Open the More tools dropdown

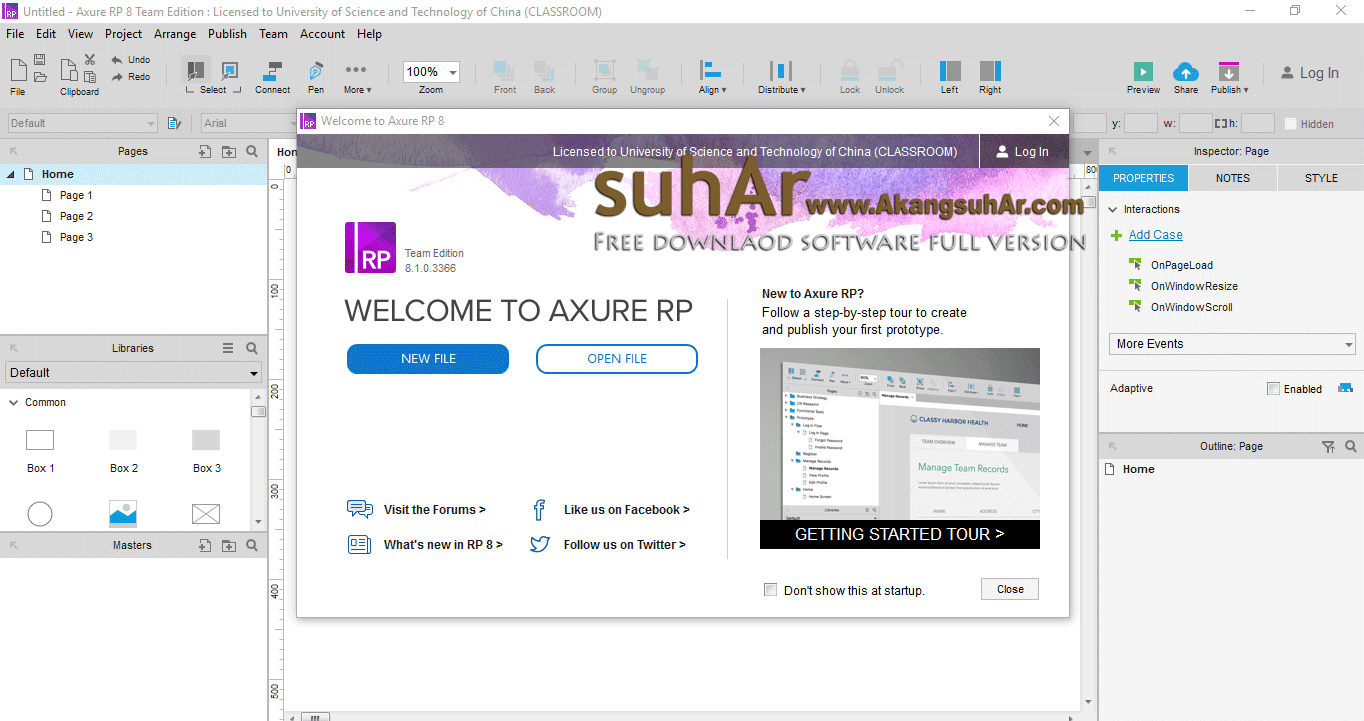coord(355,76)
